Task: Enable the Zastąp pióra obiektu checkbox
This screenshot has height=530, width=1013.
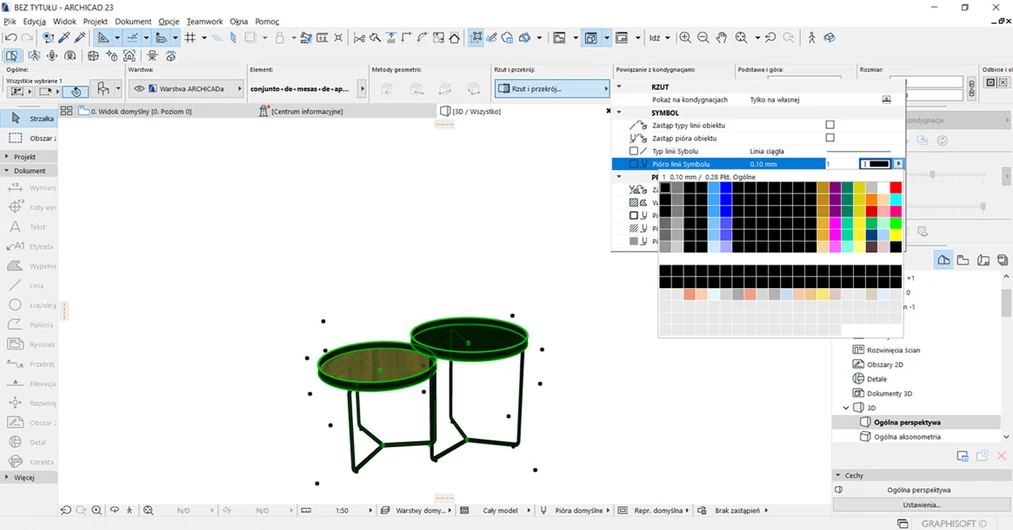Action: click(x=830, y=138)
